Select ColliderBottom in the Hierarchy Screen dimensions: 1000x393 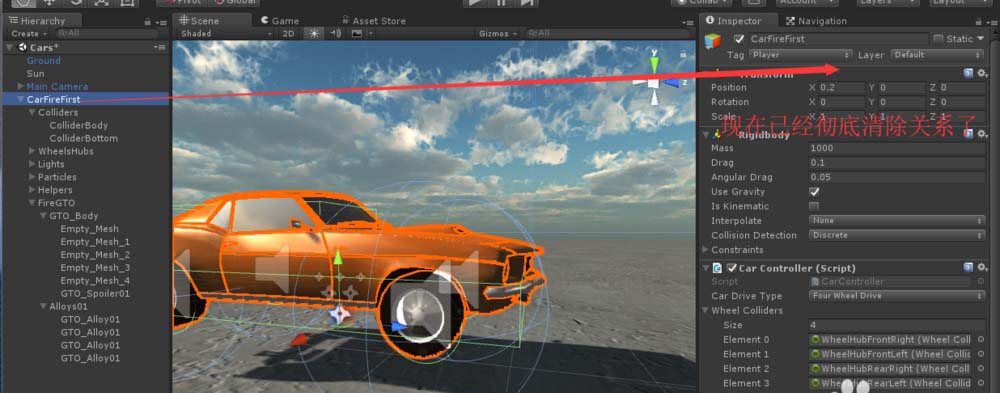(x=84, y=138)
